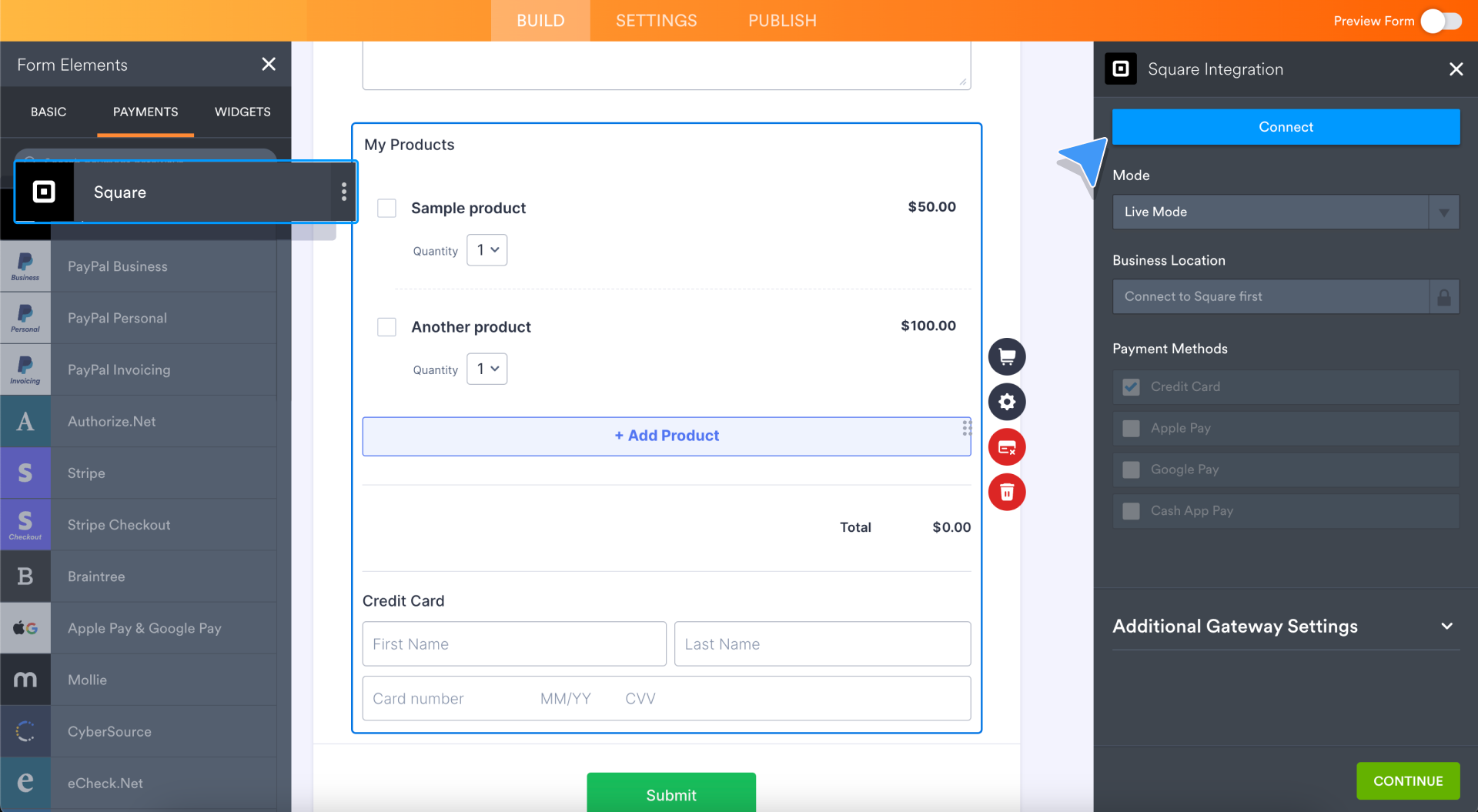Image resolution: width=1478 pixels, height=812 pixels.
Task: Click the "$100.00" price text
Action: pos(928,326)
